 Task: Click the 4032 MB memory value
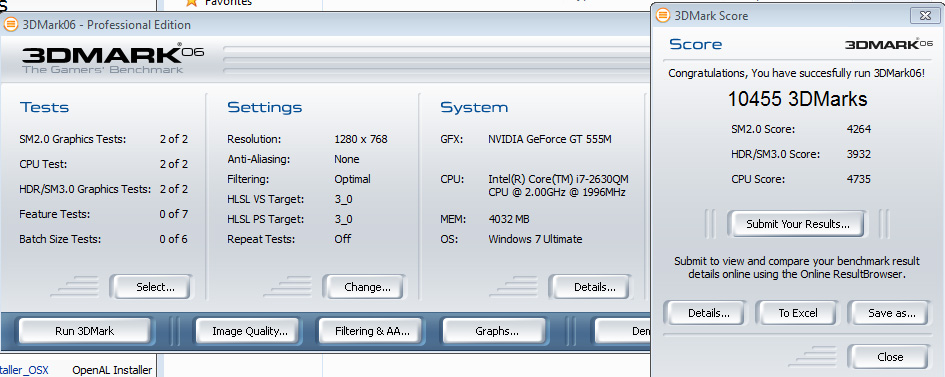coord(509,219)
